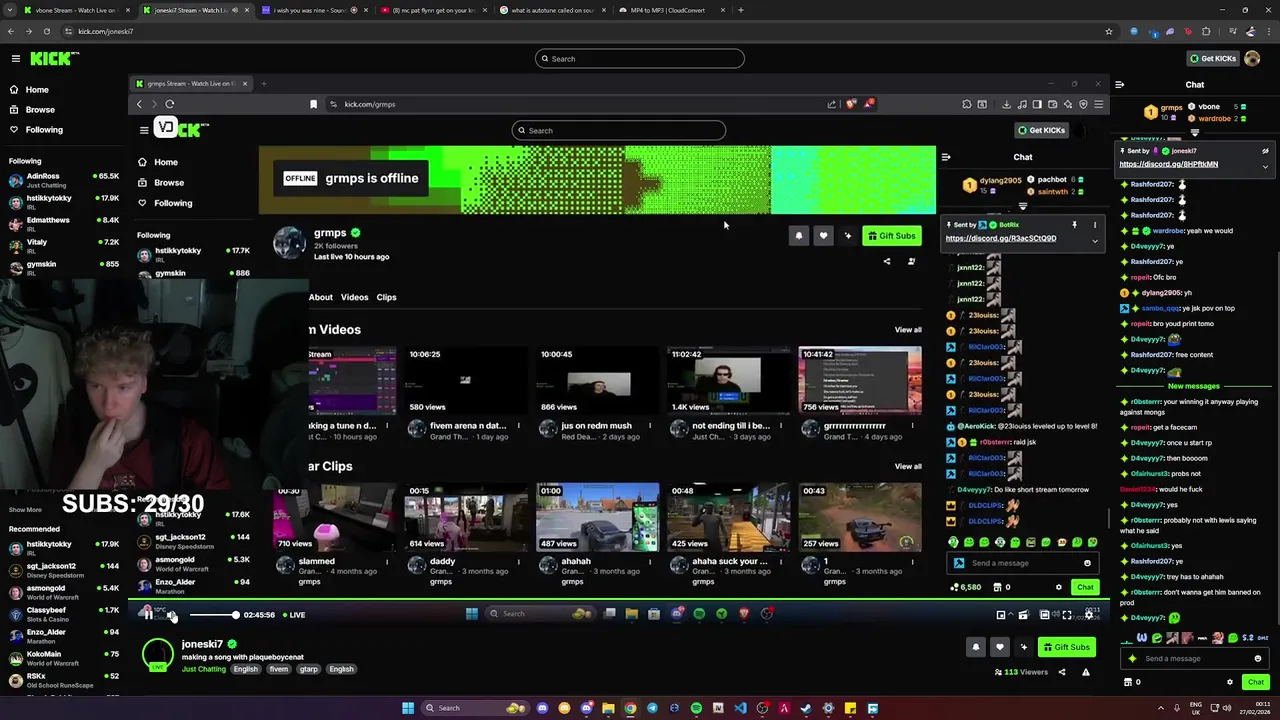Mute the stream player volume
The width and height of the screenshot is (1280, 720).
171,615
